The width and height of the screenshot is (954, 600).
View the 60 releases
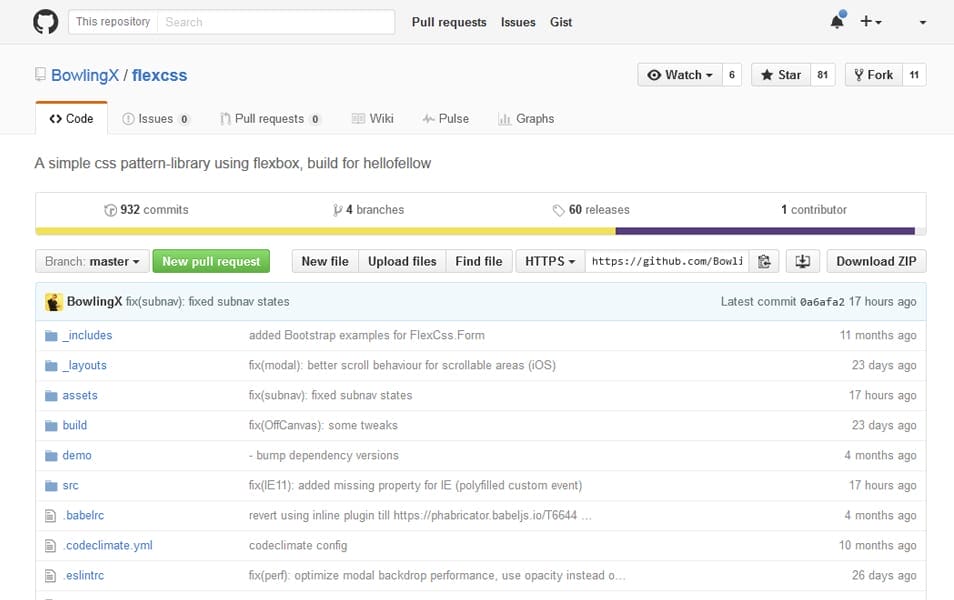tap(591, 210)
